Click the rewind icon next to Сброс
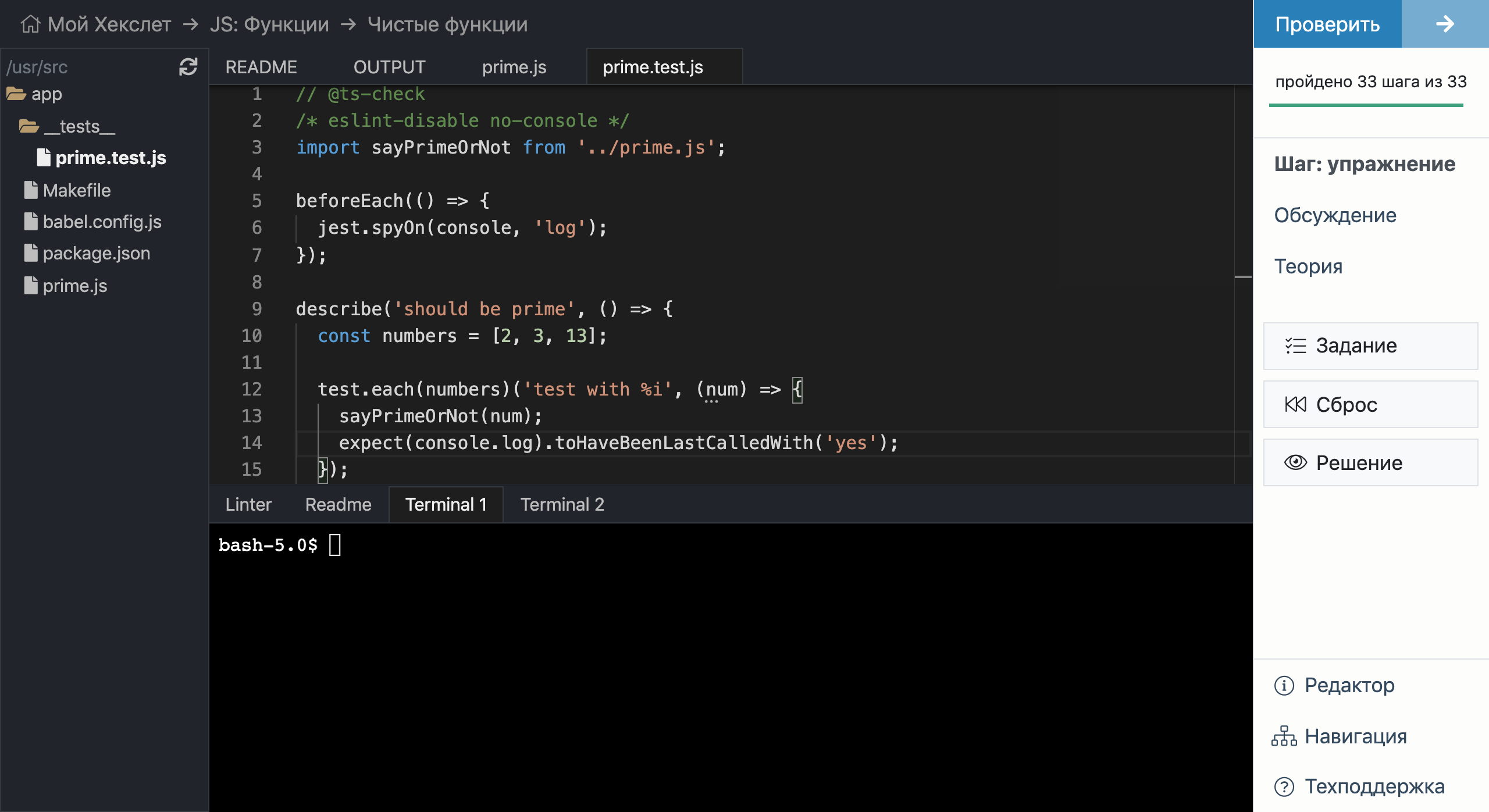Screen dimensions: 1489x812 1294,404
